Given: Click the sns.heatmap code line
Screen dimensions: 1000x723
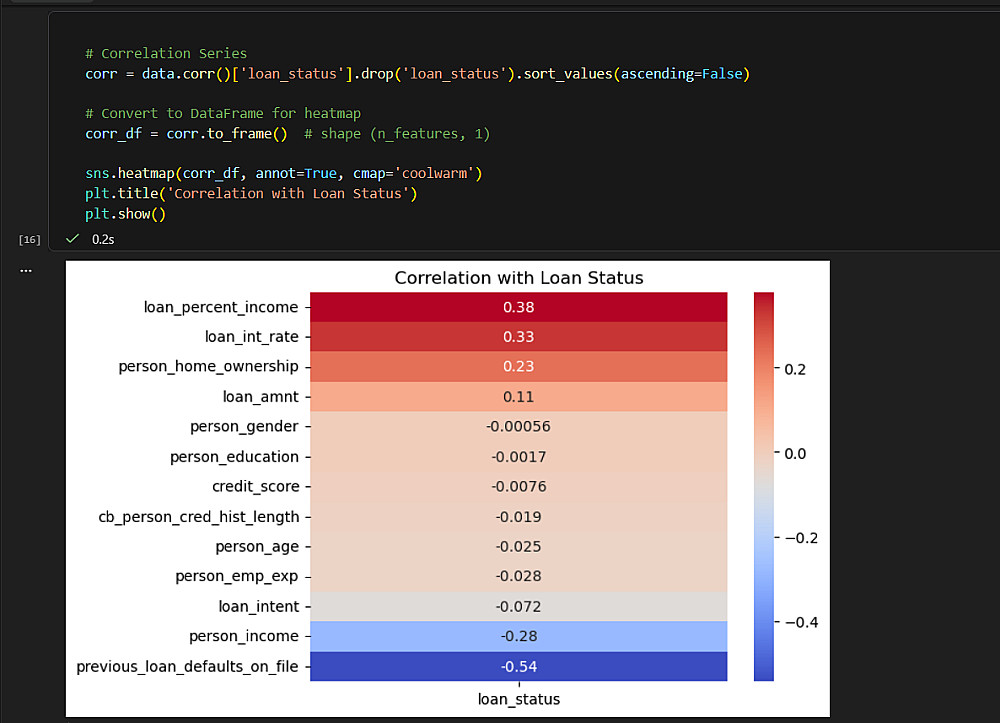Looking at the screenshot, I should 283,173.
